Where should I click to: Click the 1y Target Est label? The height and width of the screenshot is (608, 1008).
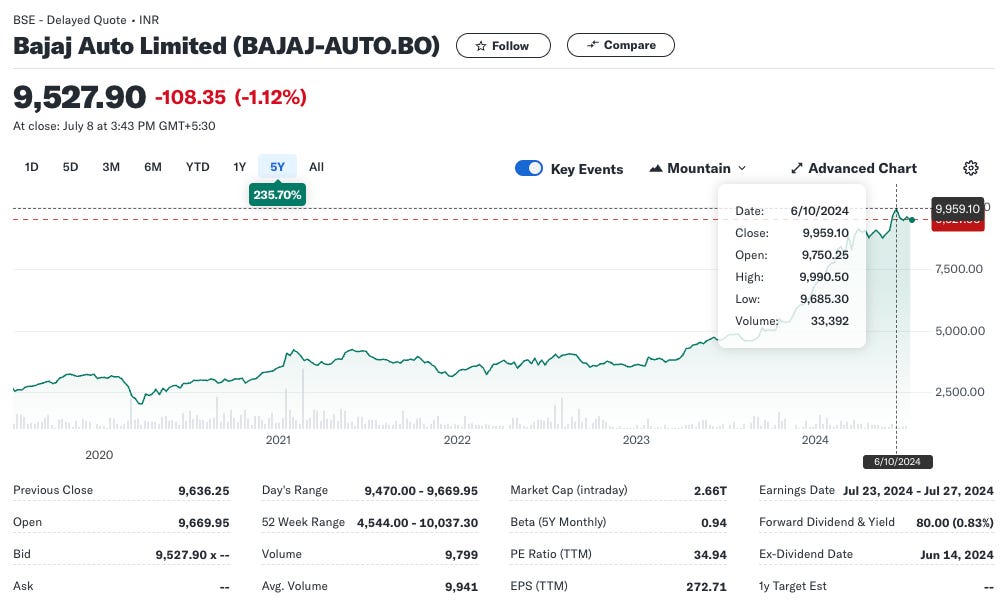tap(793, 586)
